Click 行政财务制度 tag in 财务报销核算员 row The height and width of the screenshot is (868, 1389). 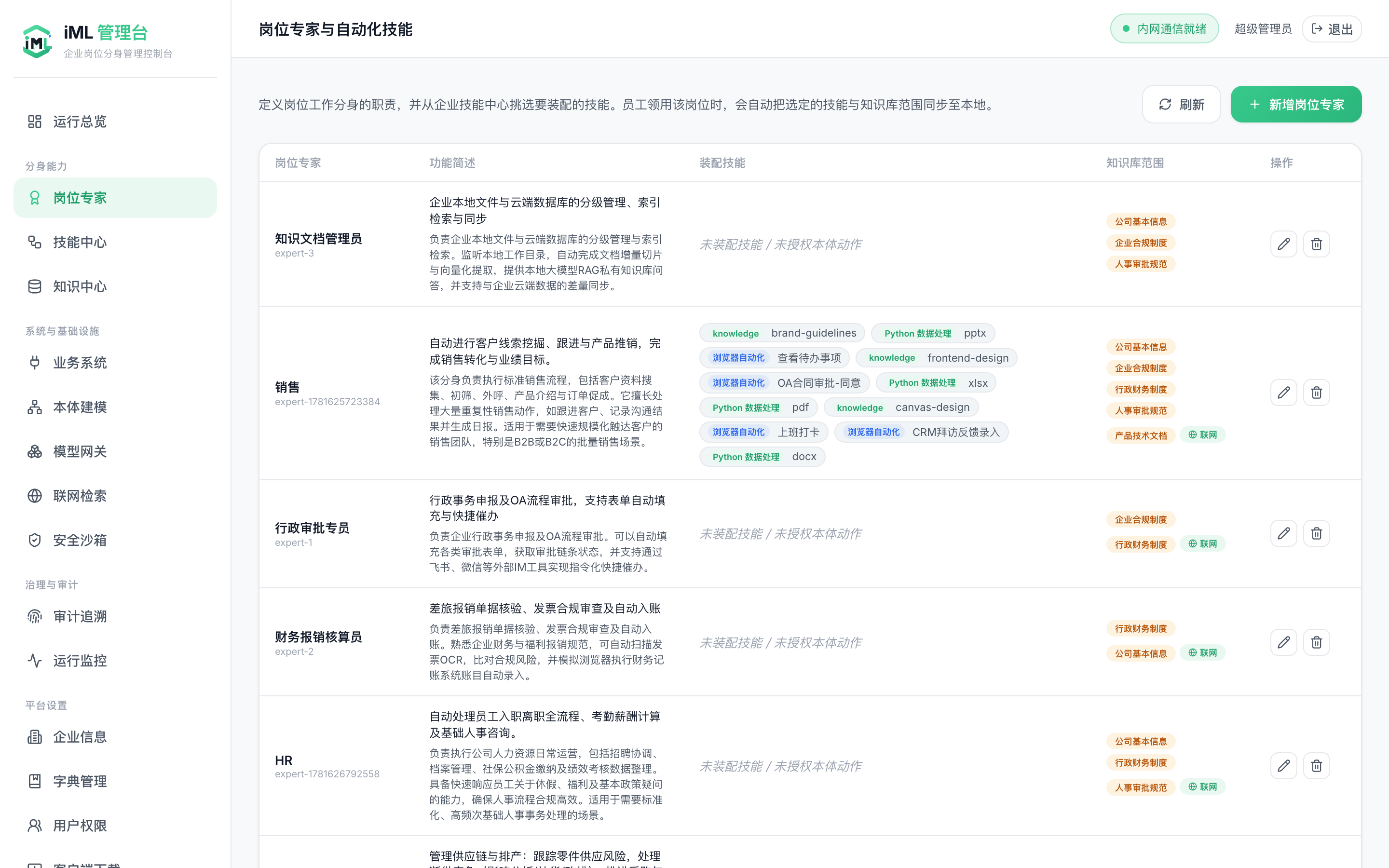pyautogui.click(x=1141, y=629)
